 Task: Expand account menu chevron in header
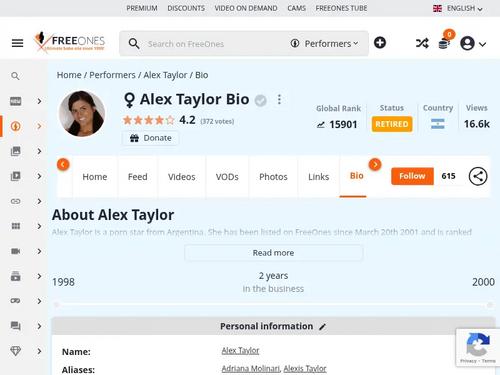482,44
